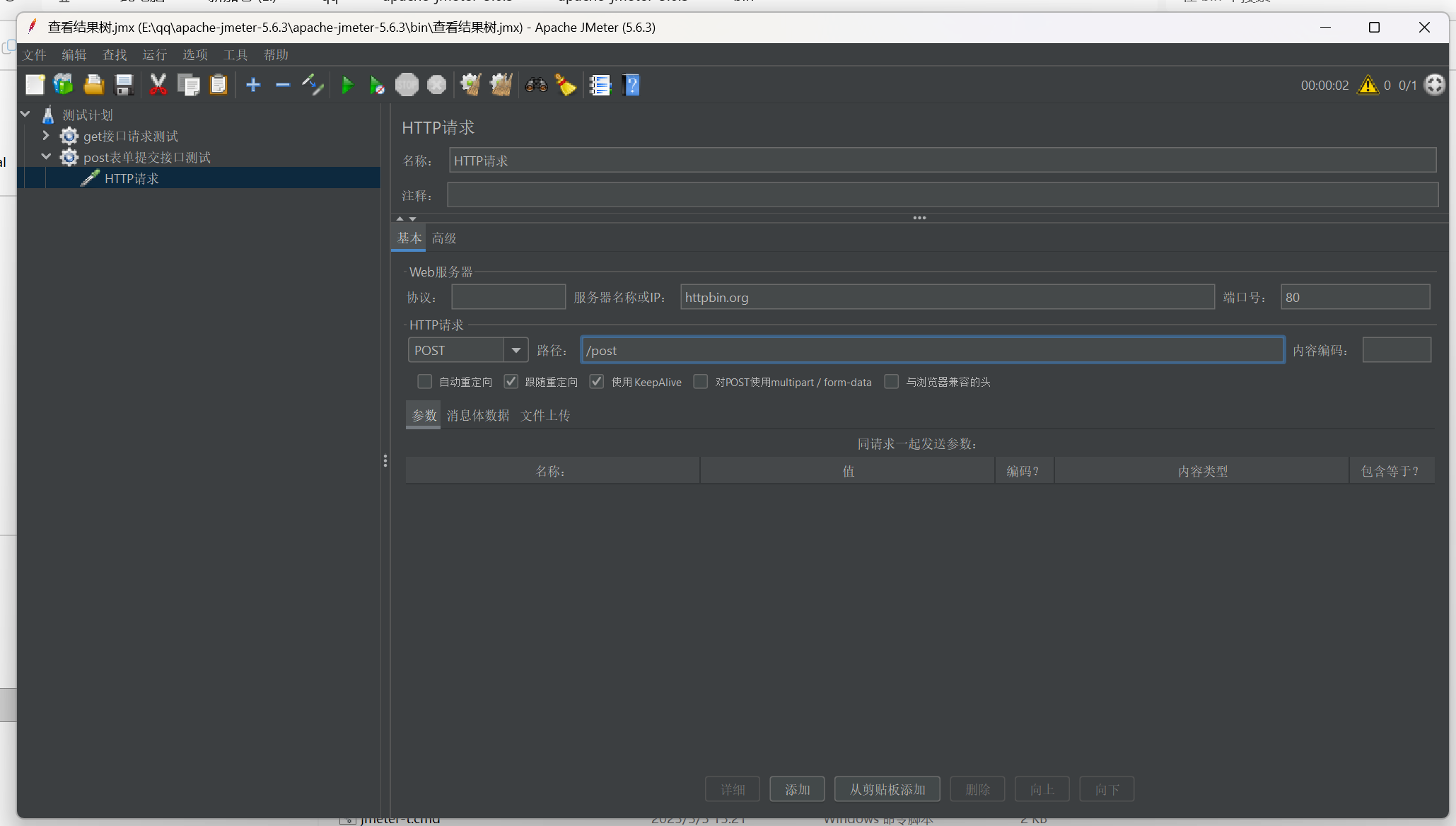
Task: Click the yellow warning log icon
Action: pyautogui.click(x=1368, y=86)
